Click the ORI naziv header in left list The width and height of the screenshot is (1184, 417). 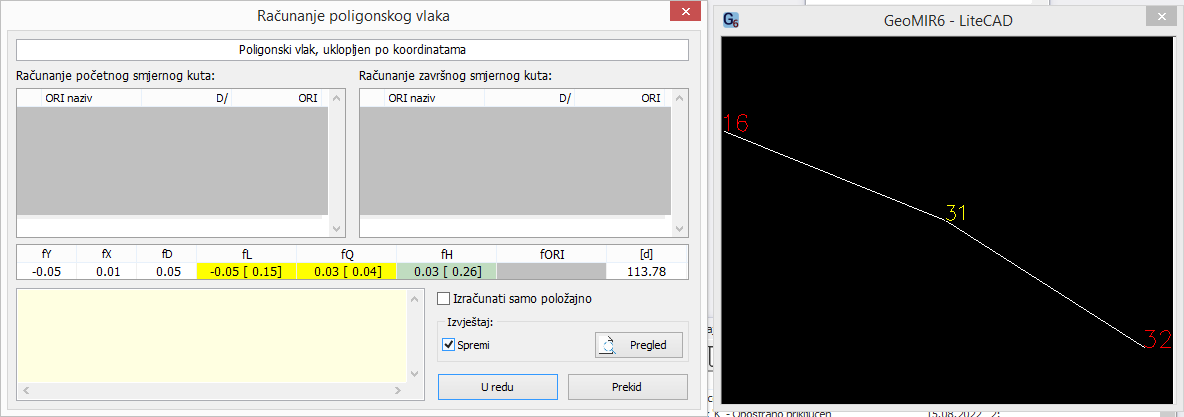pos(68,98)
